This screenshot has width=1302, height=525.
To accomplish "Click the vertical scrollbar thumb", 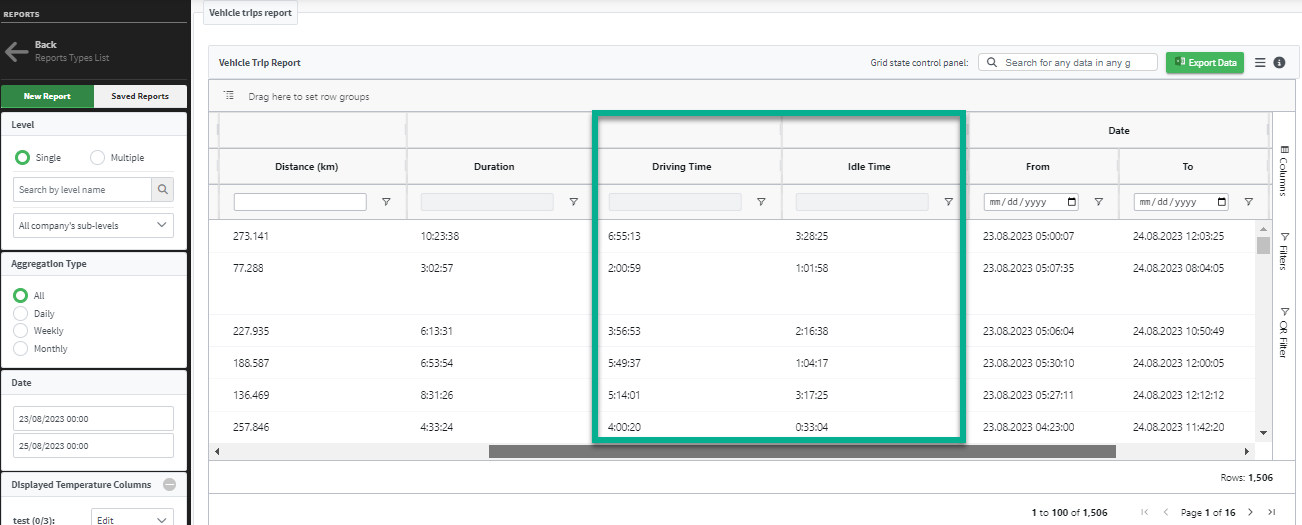I will point(1263,246).
